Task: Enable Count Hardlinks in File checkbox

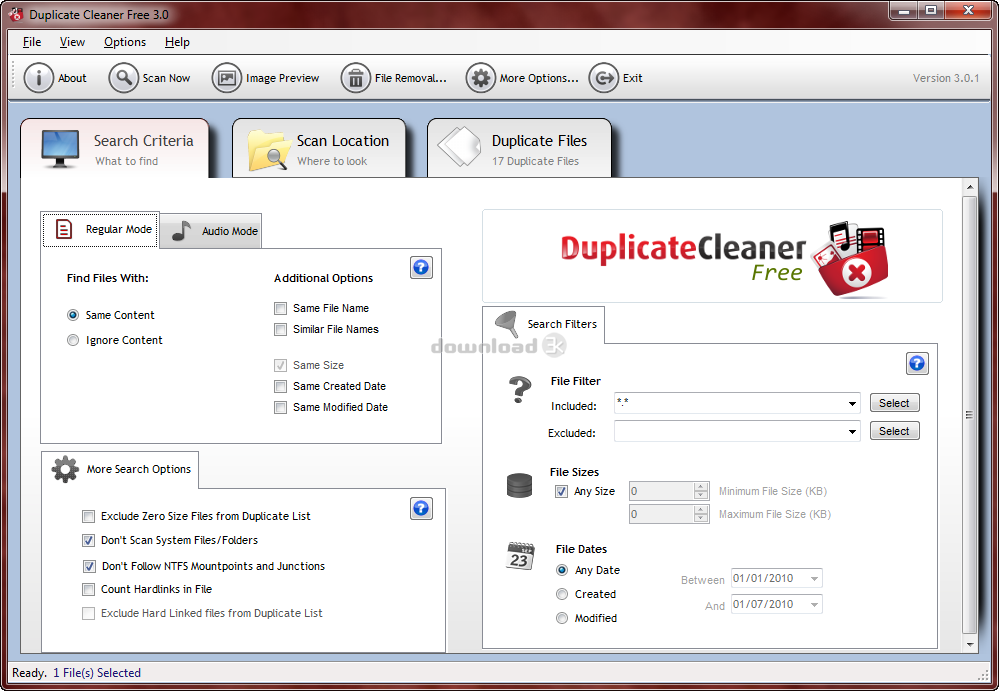Action: tap(89, 589)
